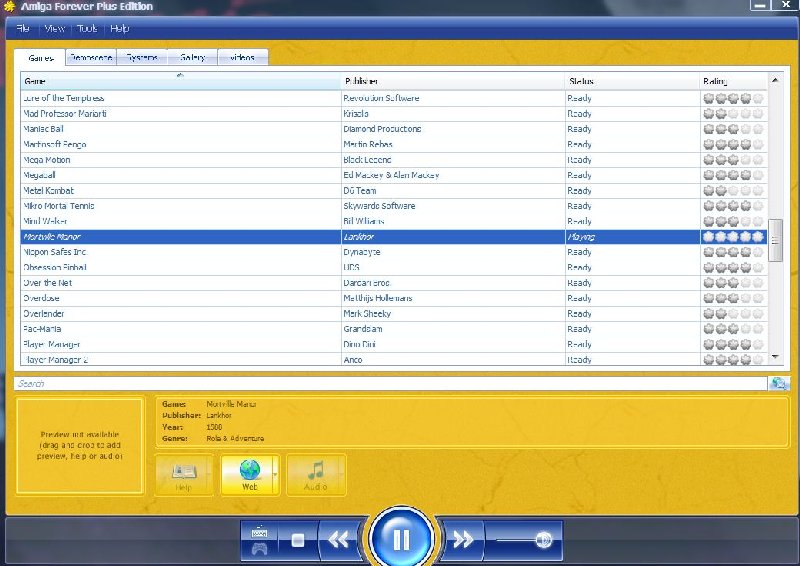The height and width of the screenshot is (566, 800).
Task: Expand the Web button dropdown arrow
Action: (276, 475)
